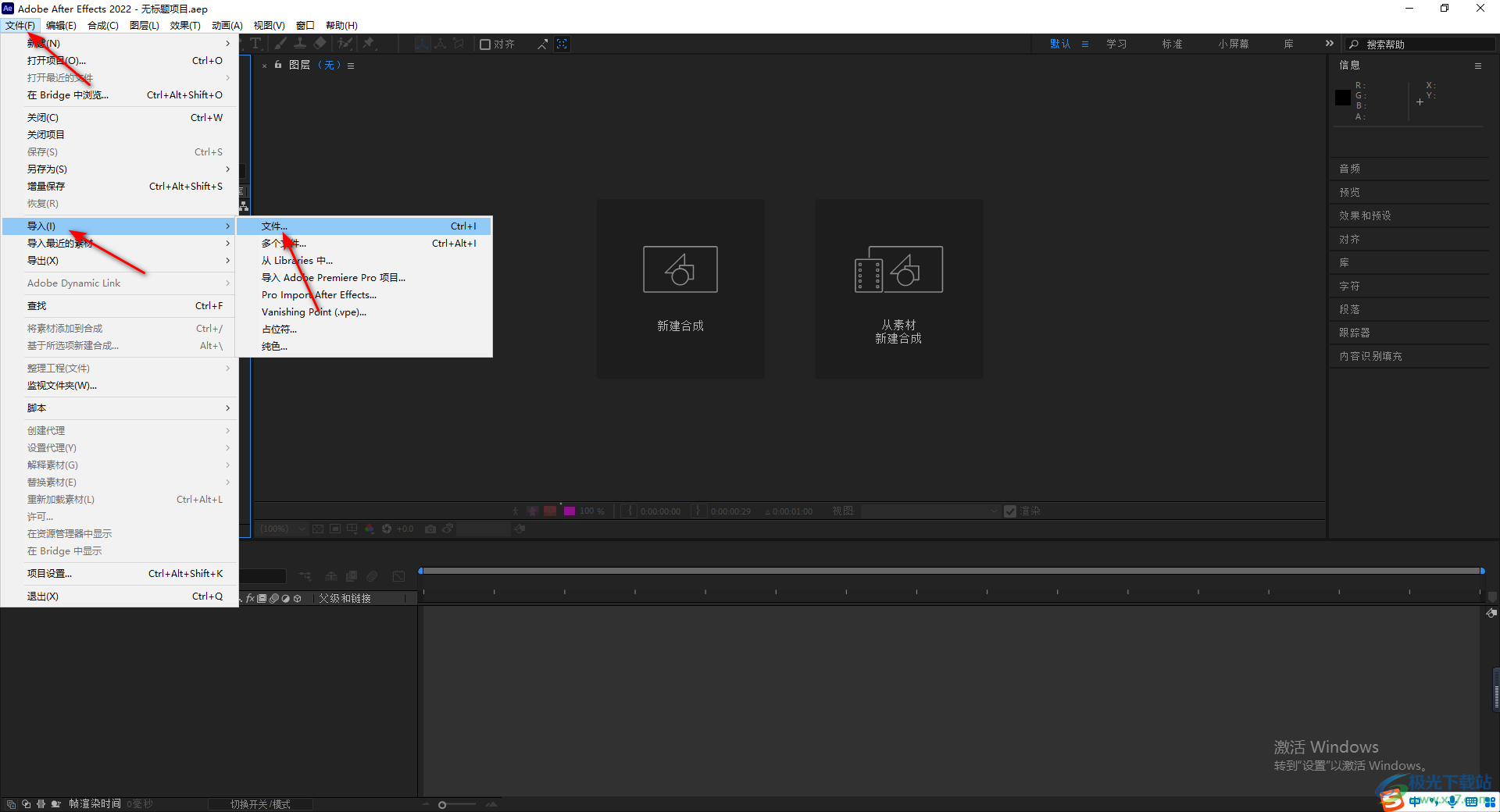Open the 视图 view dropdown
This screenshot has height=812, width=1500.
(930, 511)
